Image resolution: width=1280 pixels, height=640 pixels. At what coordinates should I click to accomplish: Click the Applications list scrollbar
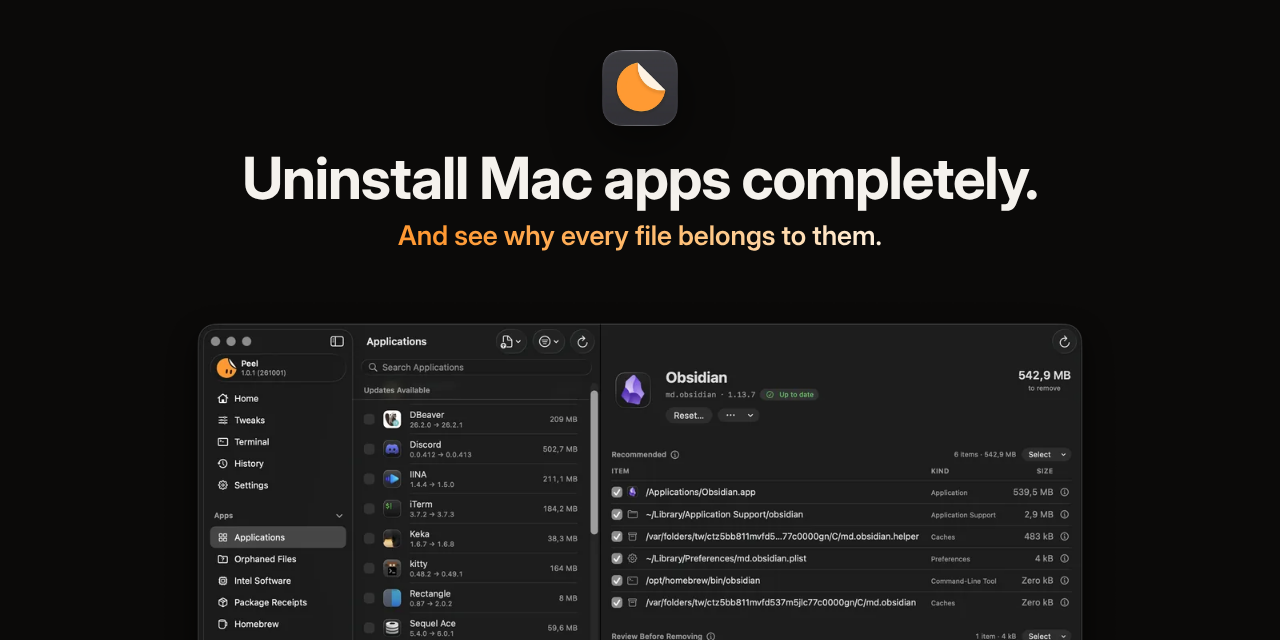[x=594, y=461]
